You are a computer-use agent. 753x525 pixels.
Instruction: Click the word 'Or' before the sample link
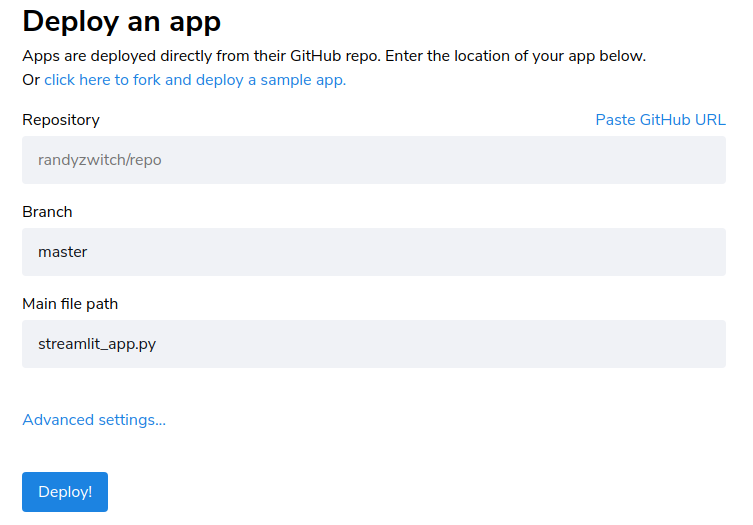tap(31, 80)
